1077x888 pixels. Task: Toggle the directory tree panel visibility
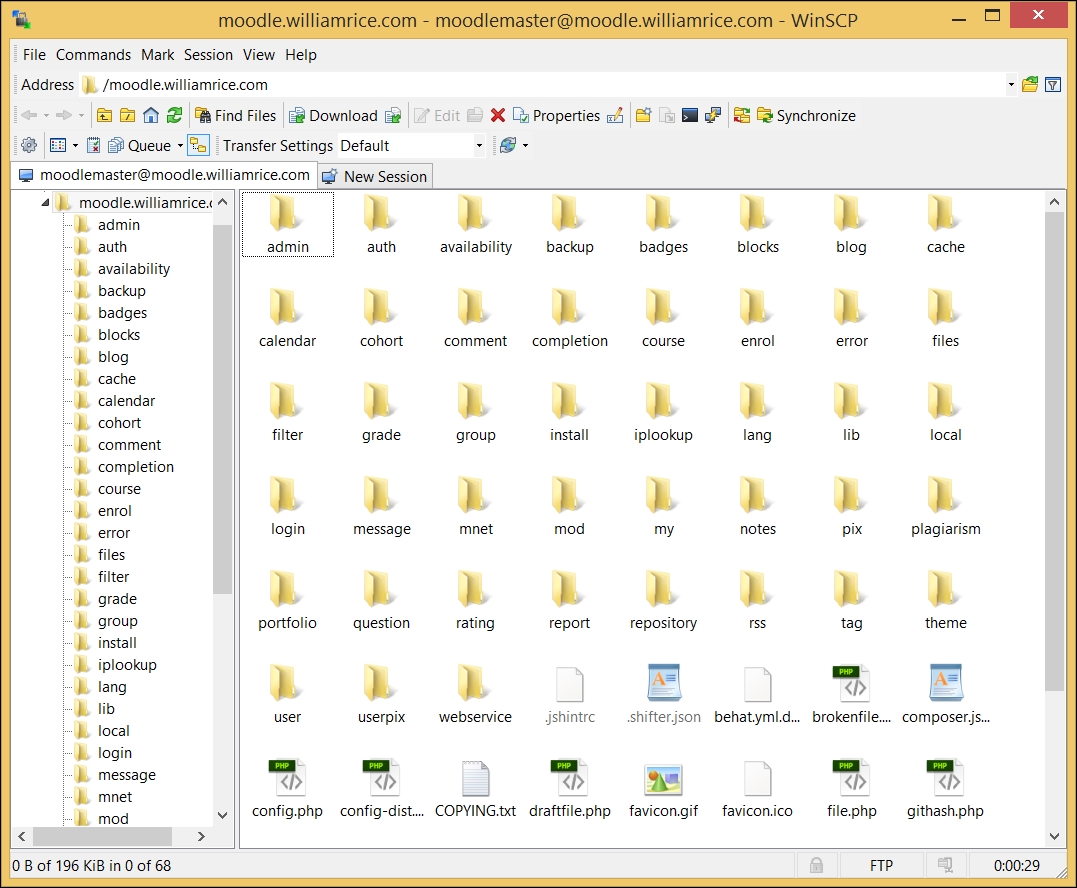coord(199,146)
